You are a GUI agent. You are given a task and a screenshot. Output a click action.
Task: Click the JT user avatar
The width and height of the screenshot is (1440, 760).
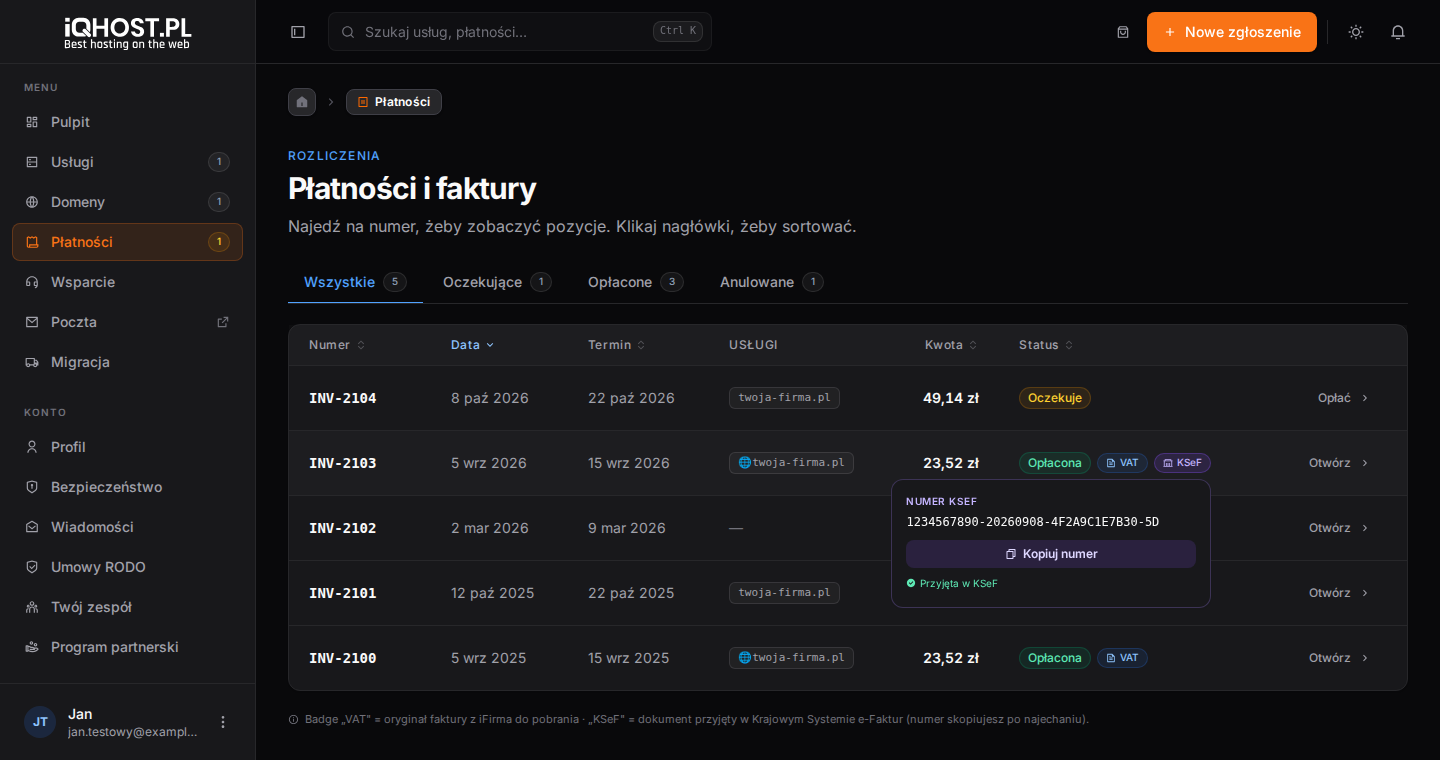pos(40,722)
